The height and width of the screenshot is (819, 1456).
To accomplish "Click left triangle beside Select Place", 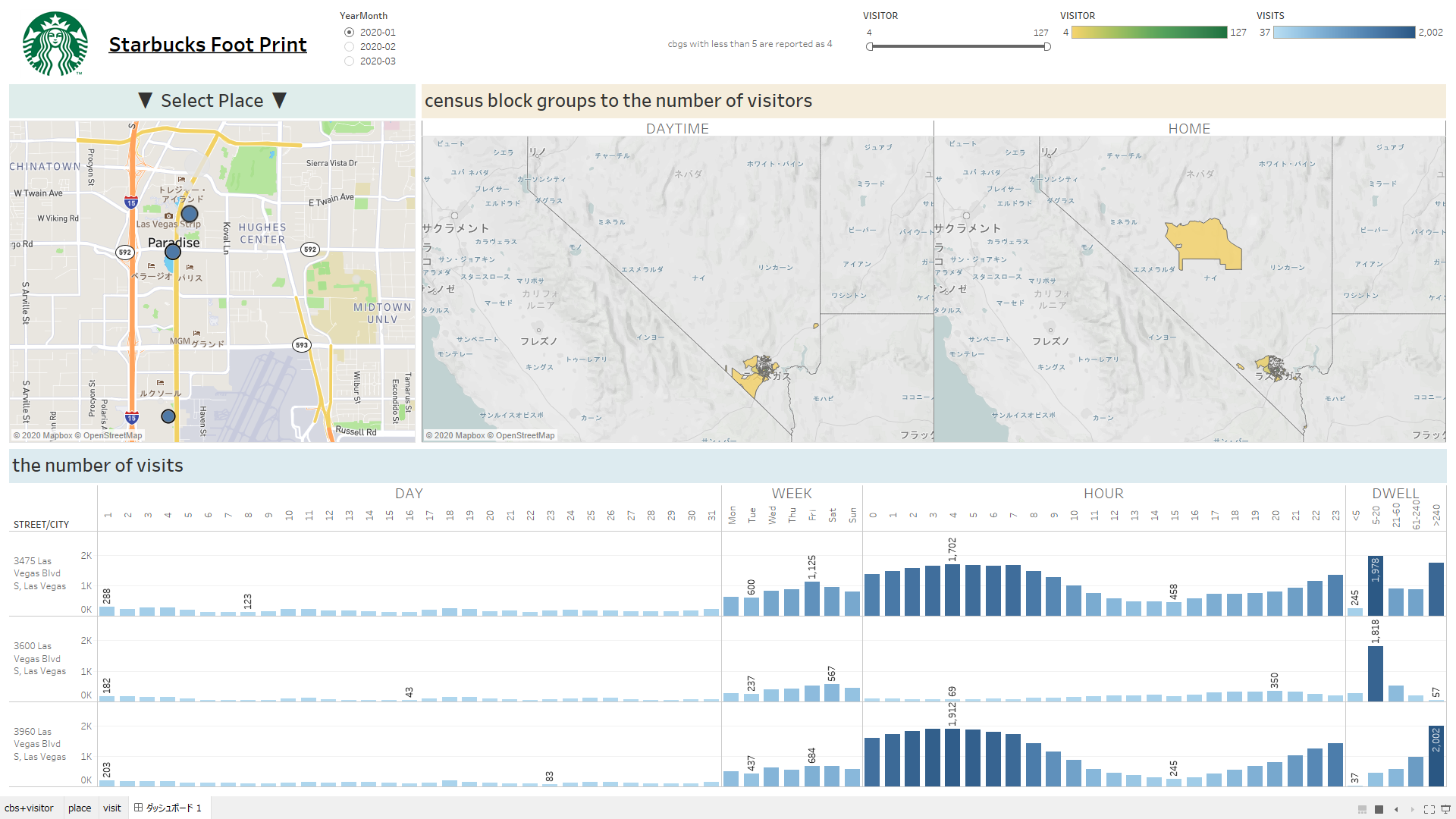I will (146, 101).
